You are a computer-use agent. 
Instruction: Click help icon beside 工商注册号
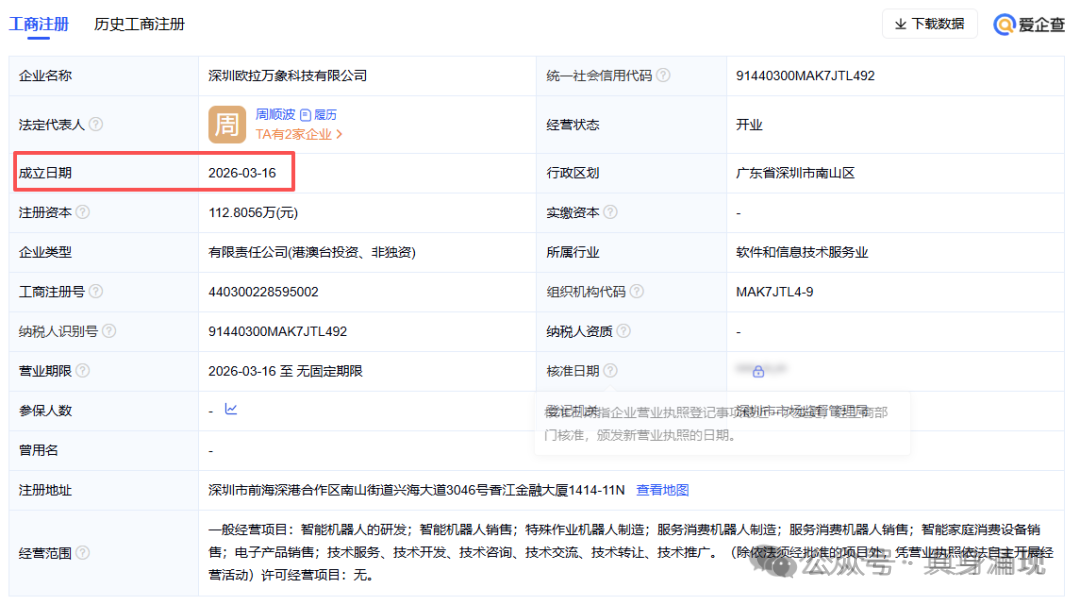coord(96,291)
